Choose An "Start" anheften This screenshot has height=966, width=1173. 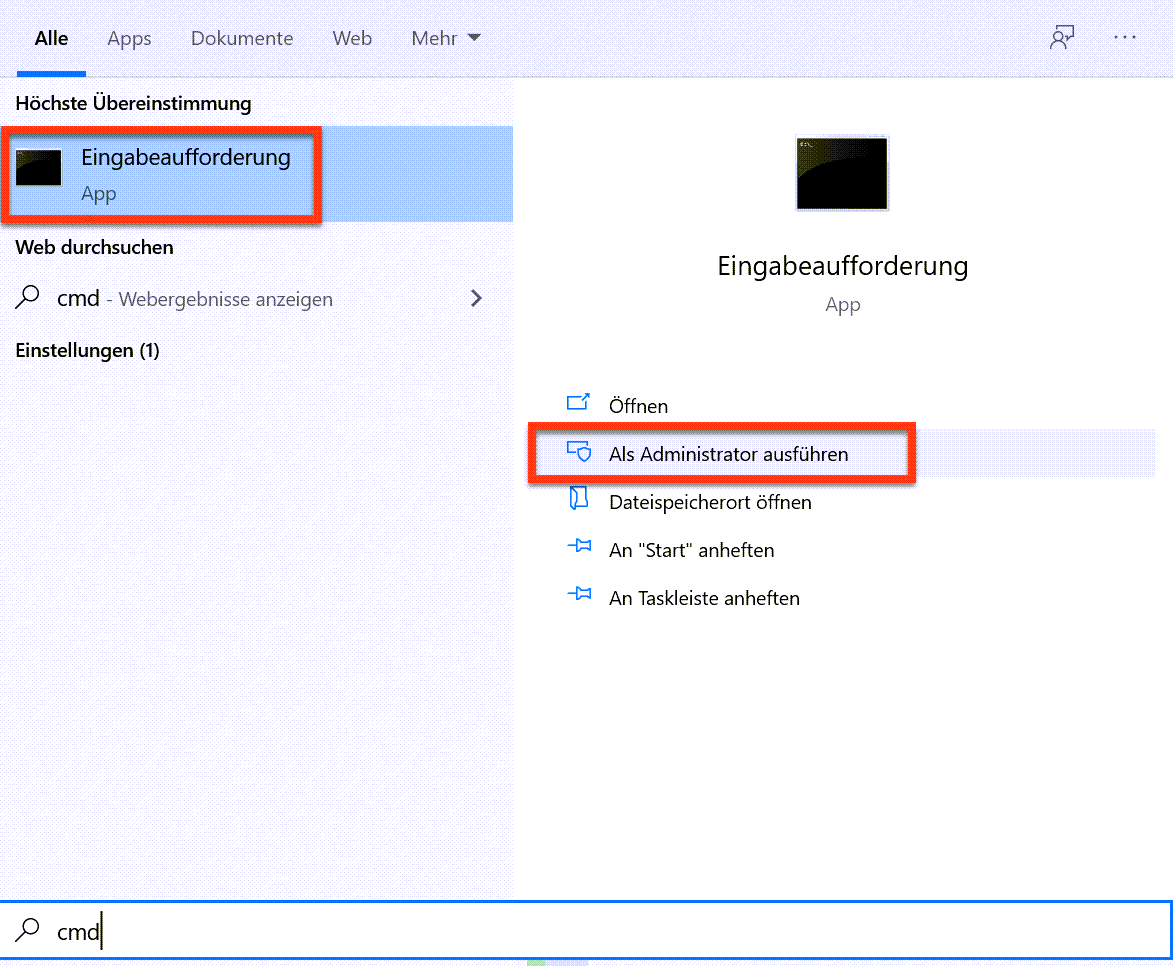click(842, 550)
